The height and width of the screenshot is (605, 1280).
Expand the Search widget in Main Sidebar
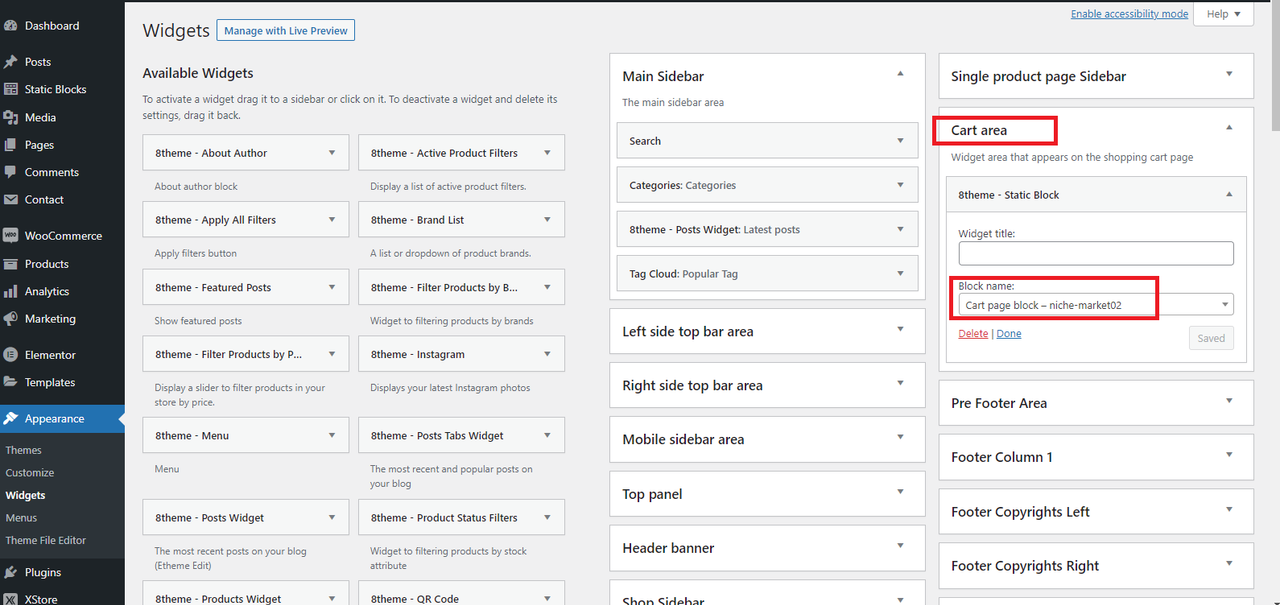pyautogui.click(x=900, y=141)
